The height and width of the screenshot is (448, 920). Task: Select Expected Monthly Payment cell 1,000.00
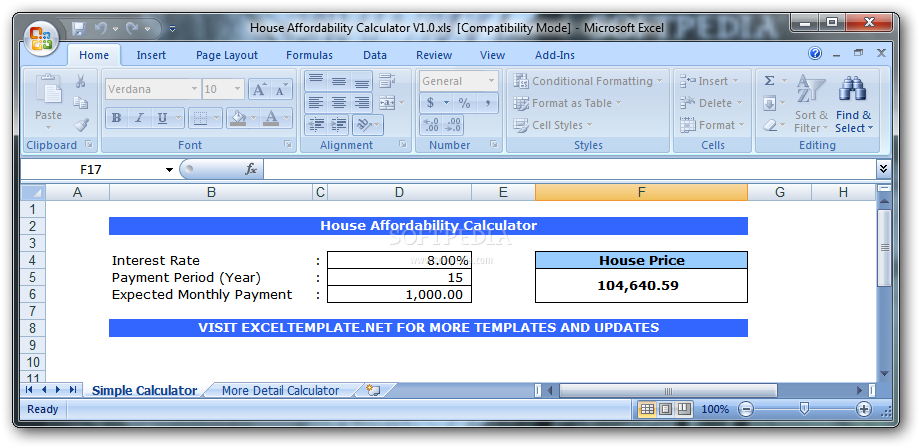pos(399,294)
